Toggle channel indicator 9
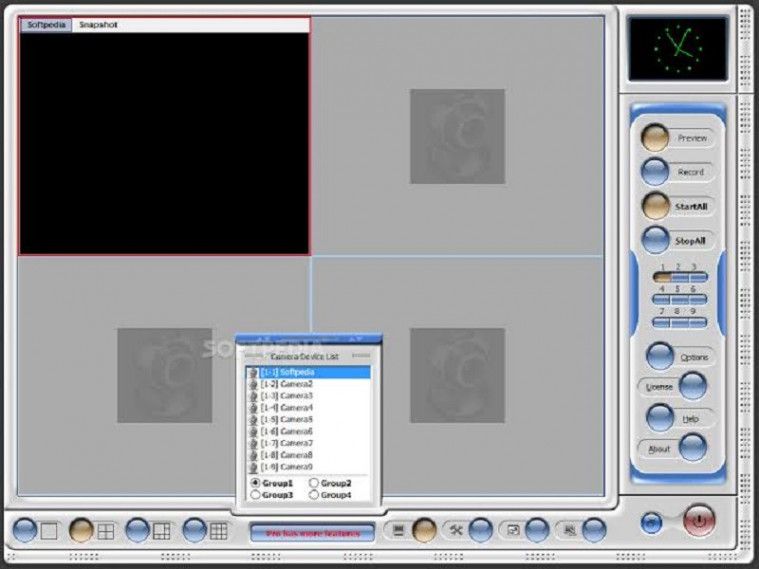The height and width of the screenshot is (569, 759). (698, 322)
